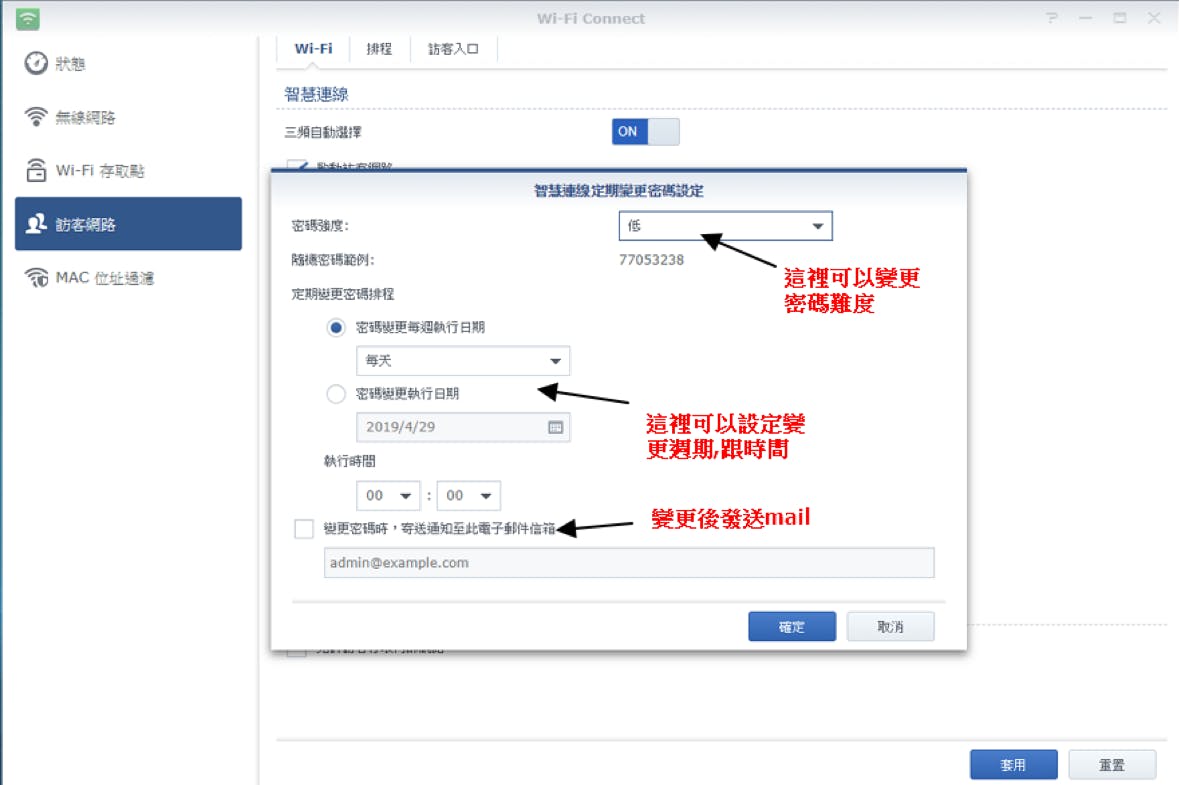
Task: Open the 每天 weekly day dropdown
Action: coord(463,361)
